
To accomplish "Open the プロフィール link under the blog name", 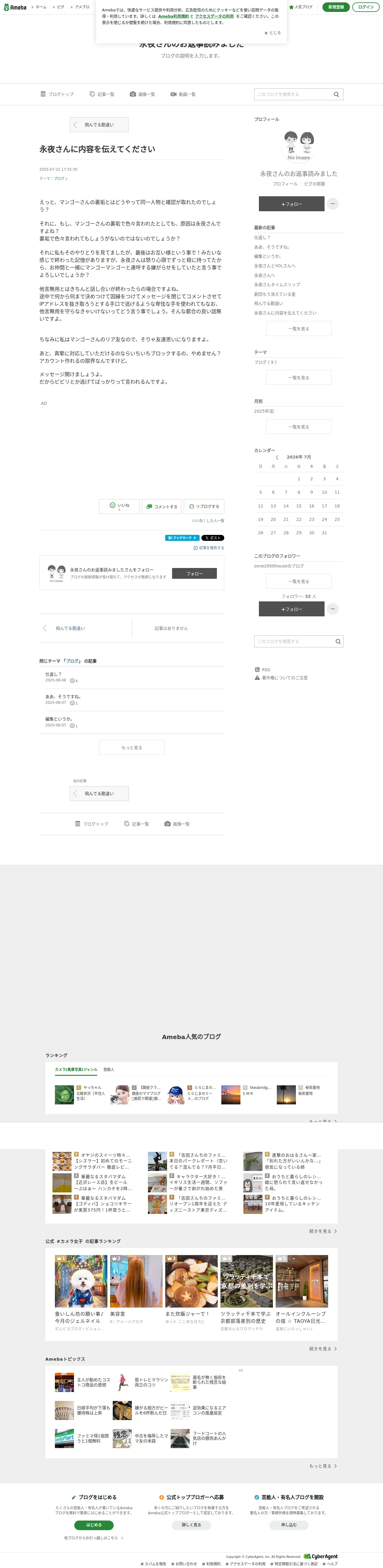I will (285, 184).
